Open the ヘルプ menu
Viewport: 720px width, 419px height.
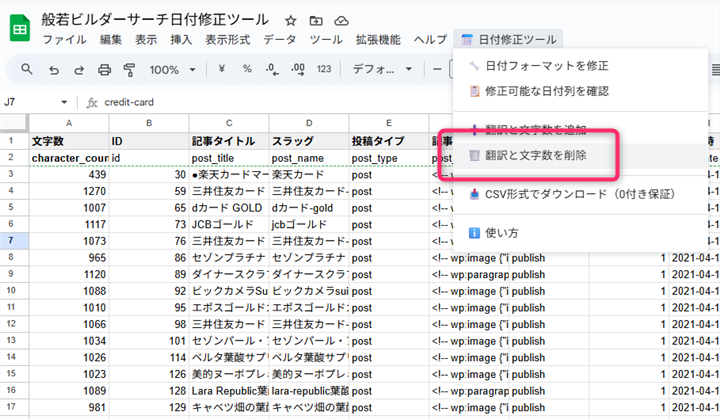pos(430,40)
